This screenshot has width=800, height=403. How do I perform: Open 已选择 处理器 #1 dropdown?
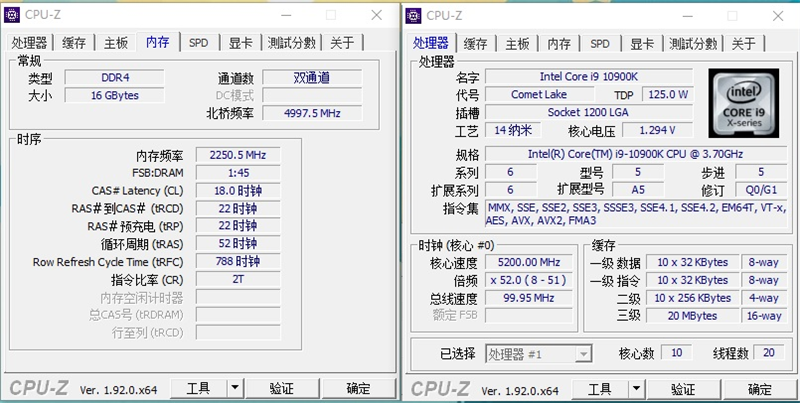pos(539,354)
